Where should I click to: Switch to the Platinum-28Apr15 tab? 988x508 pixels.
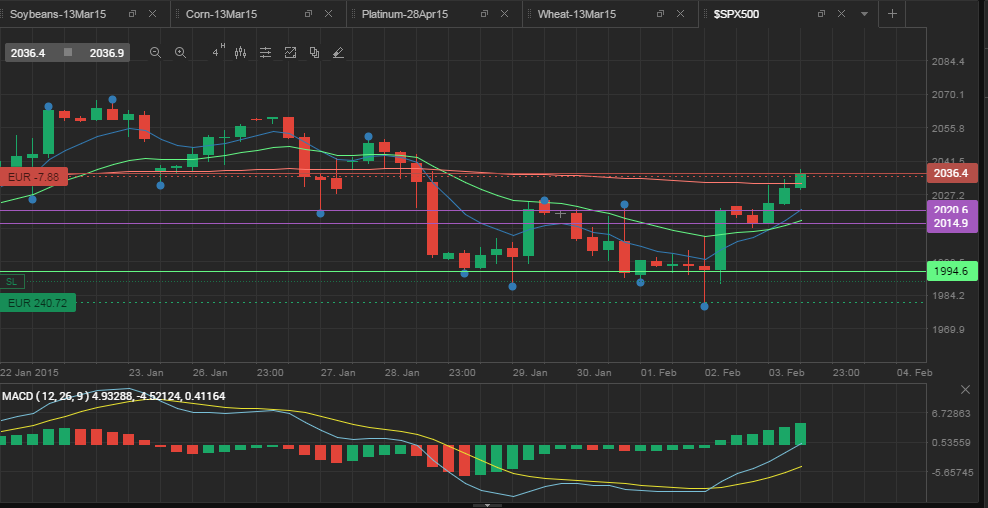(x=405, y=14)
